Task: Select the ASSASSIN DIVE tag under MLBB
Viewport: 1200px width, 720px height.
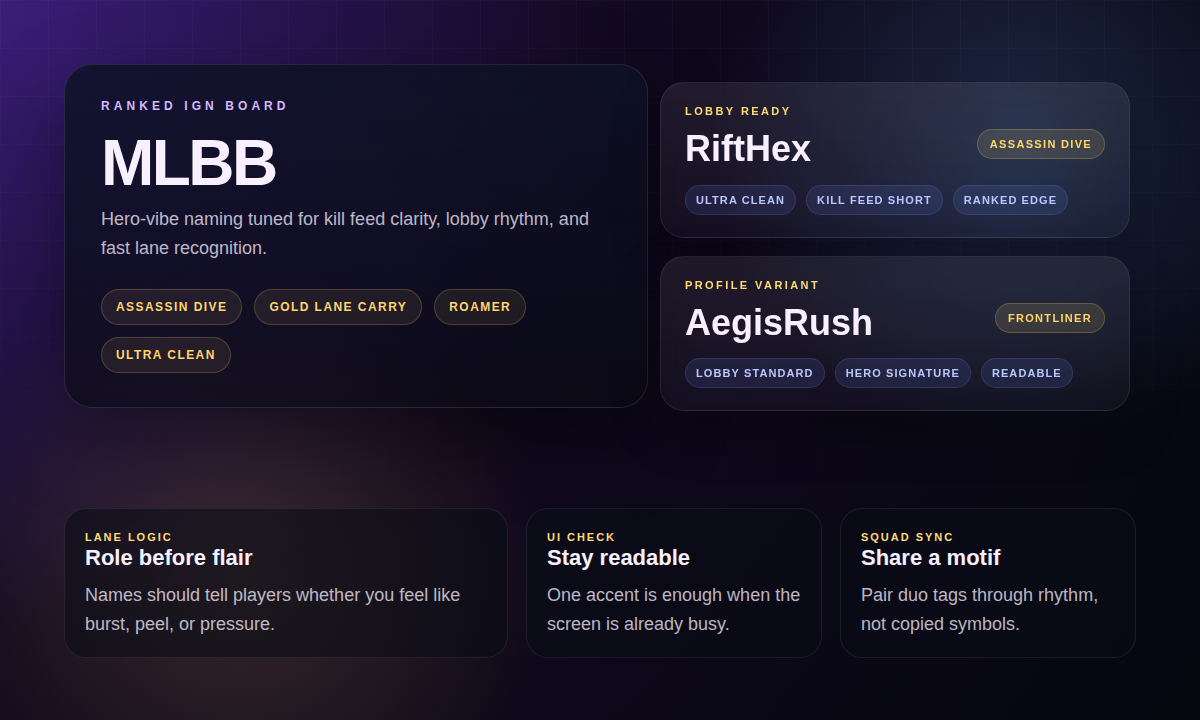Action: (x=171, y=307)
